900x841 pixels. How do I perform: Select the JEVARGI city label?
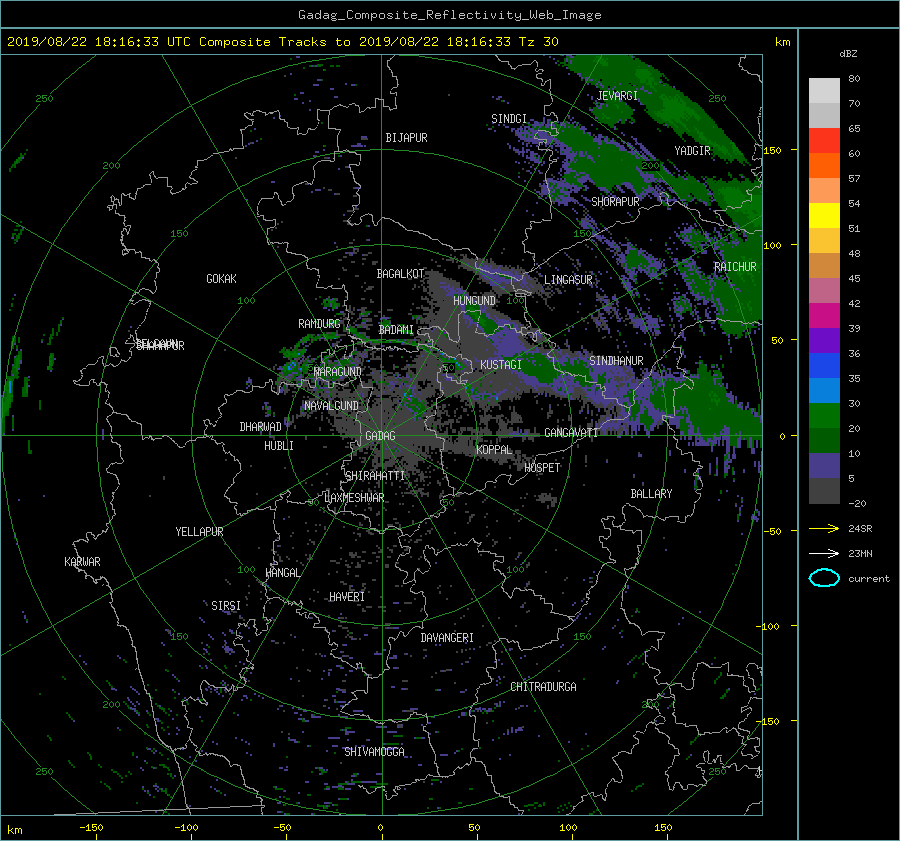(617, 96)
